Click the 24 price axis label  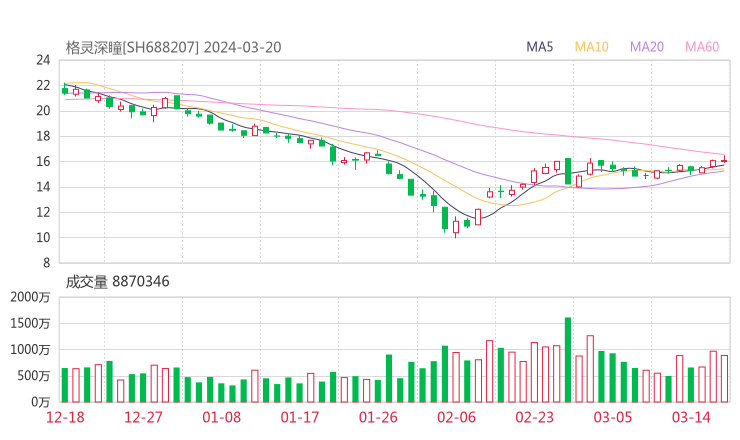[x=43, y=60]
